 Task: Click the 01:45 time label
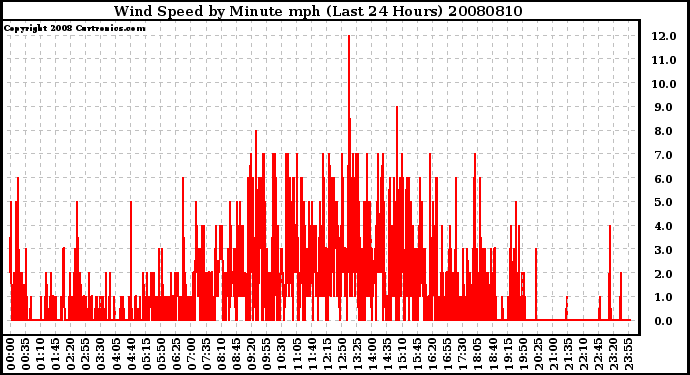(x=55, y=354)
